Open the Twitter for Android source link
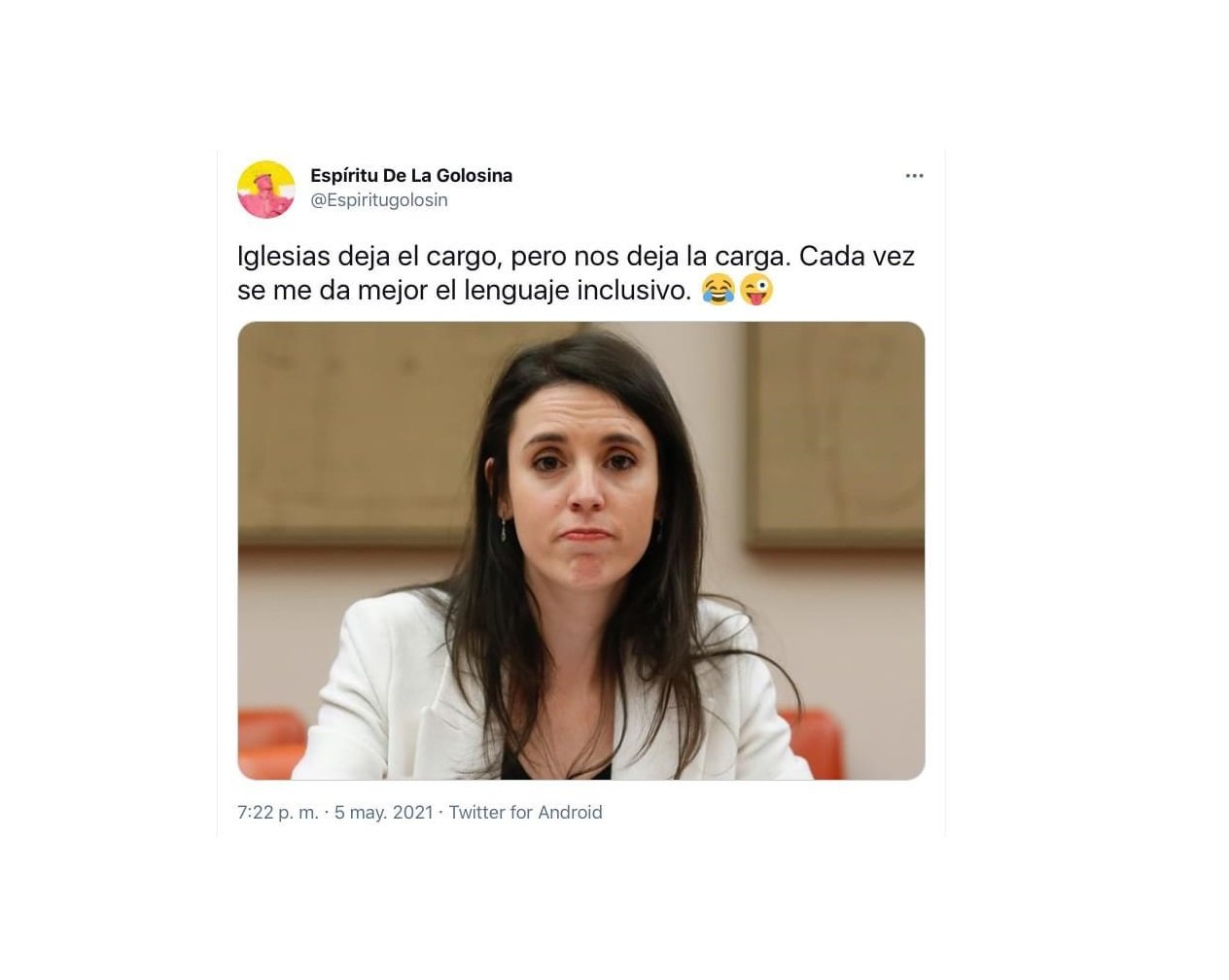Viewport: 1229px width, 980px height. 525,813
